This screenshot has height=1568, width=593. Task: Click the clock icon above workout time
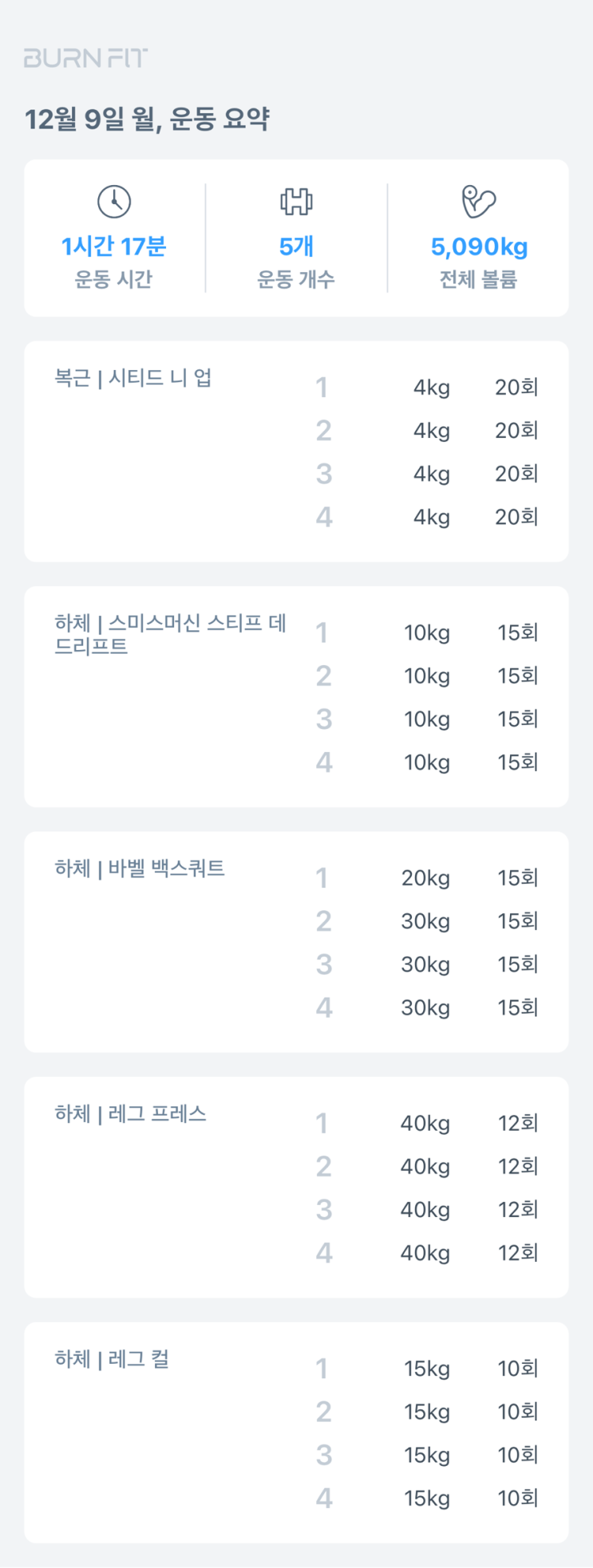[114, 201]
